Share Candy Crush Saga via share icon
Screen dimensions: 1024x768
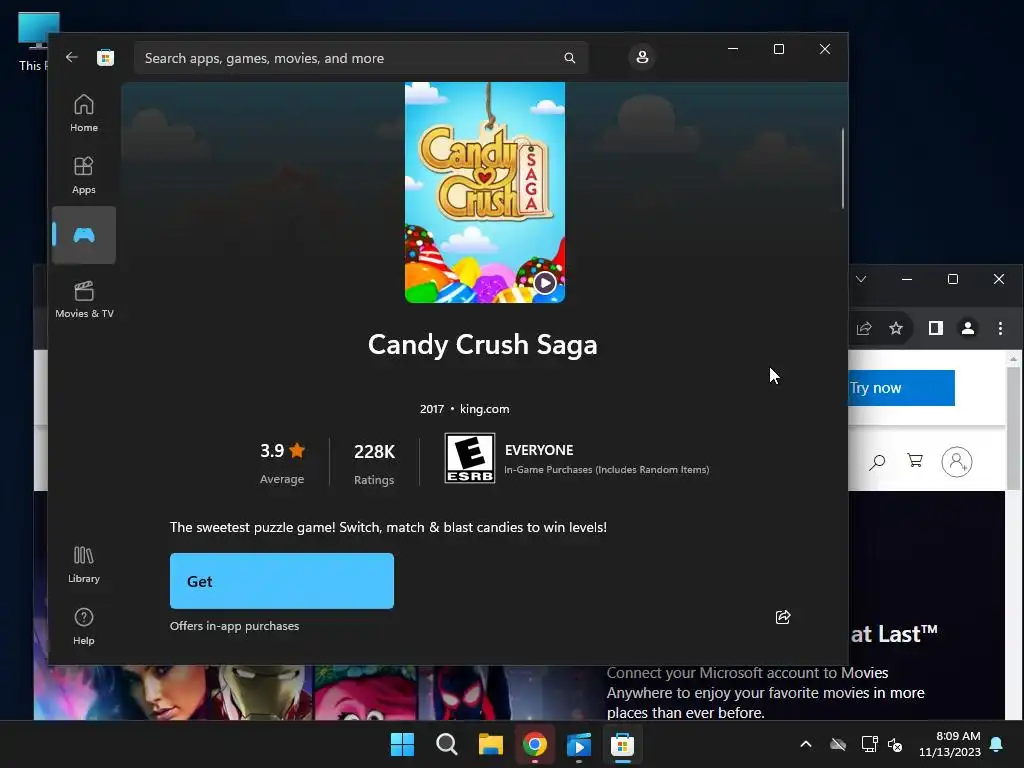coord(783,617)
